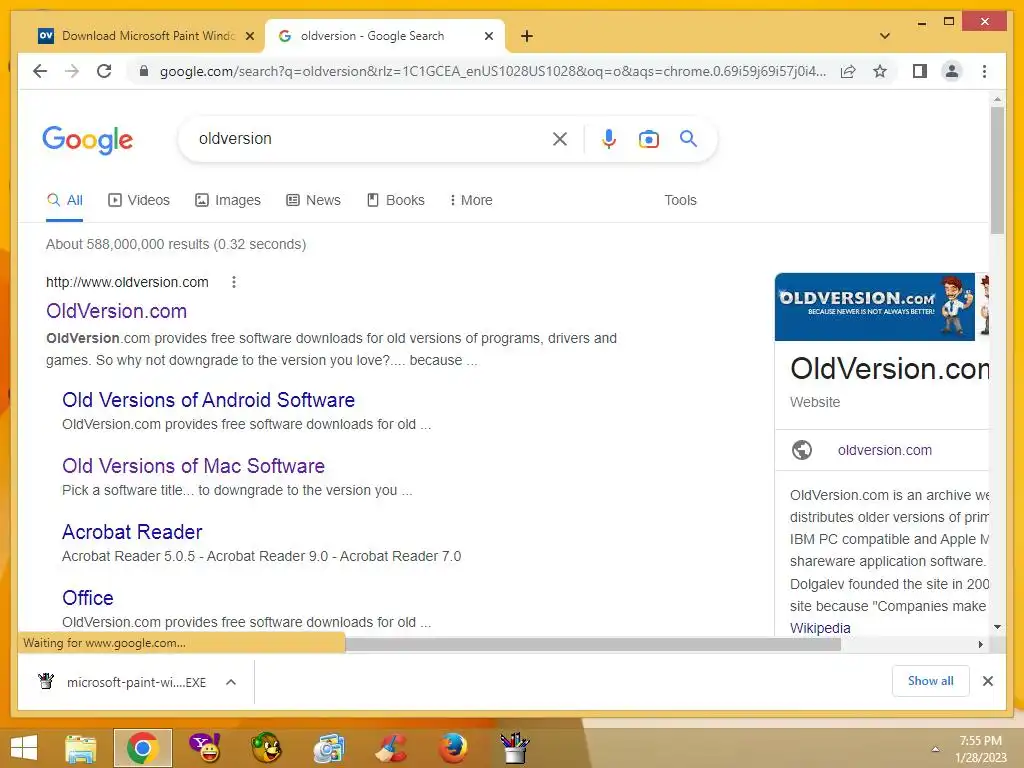Open the OldVersion.com result link
This screenshot has height=768, width=1024.
116,311
